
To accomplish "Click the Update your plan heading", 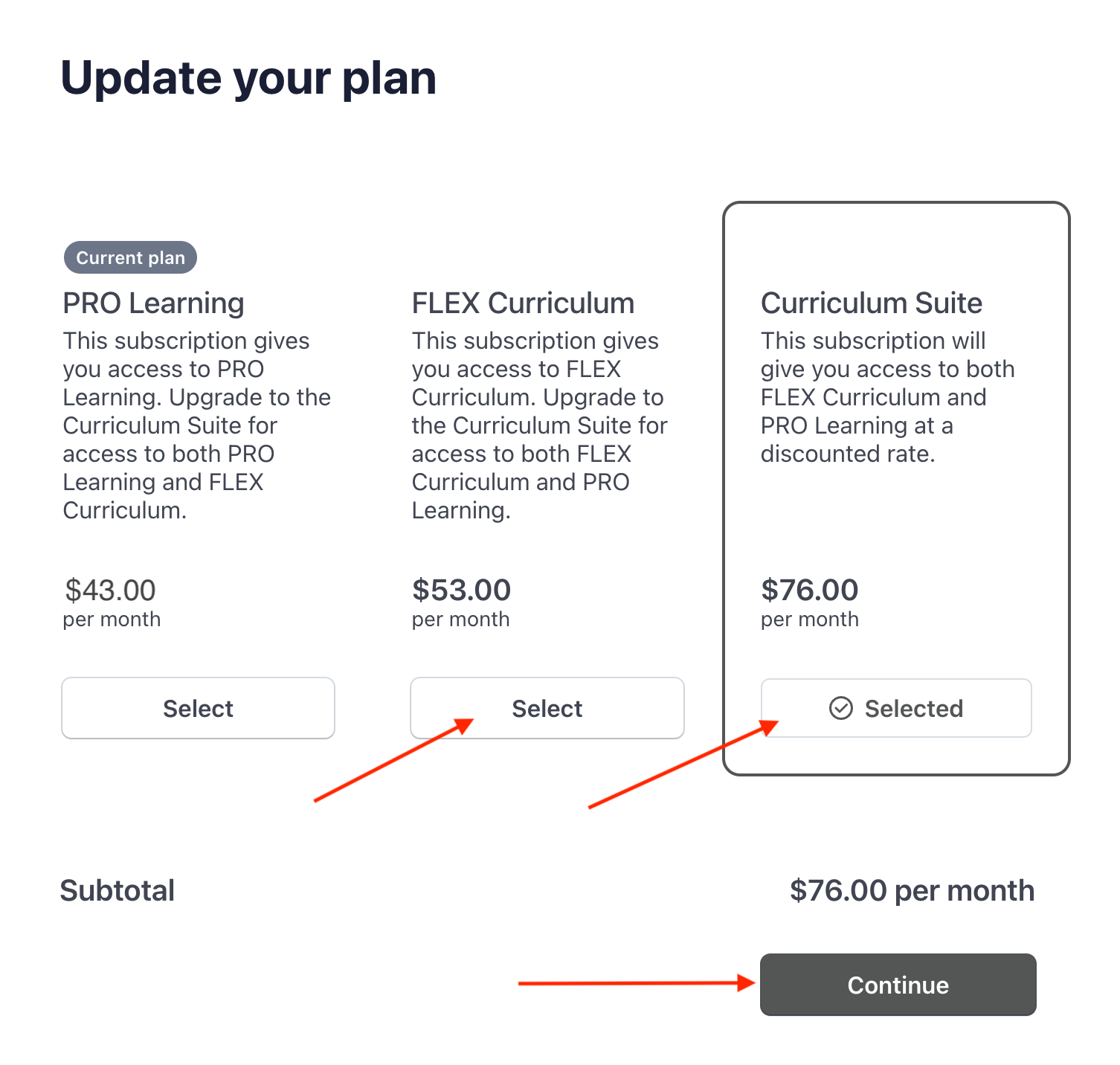I will tap(248, 77).
